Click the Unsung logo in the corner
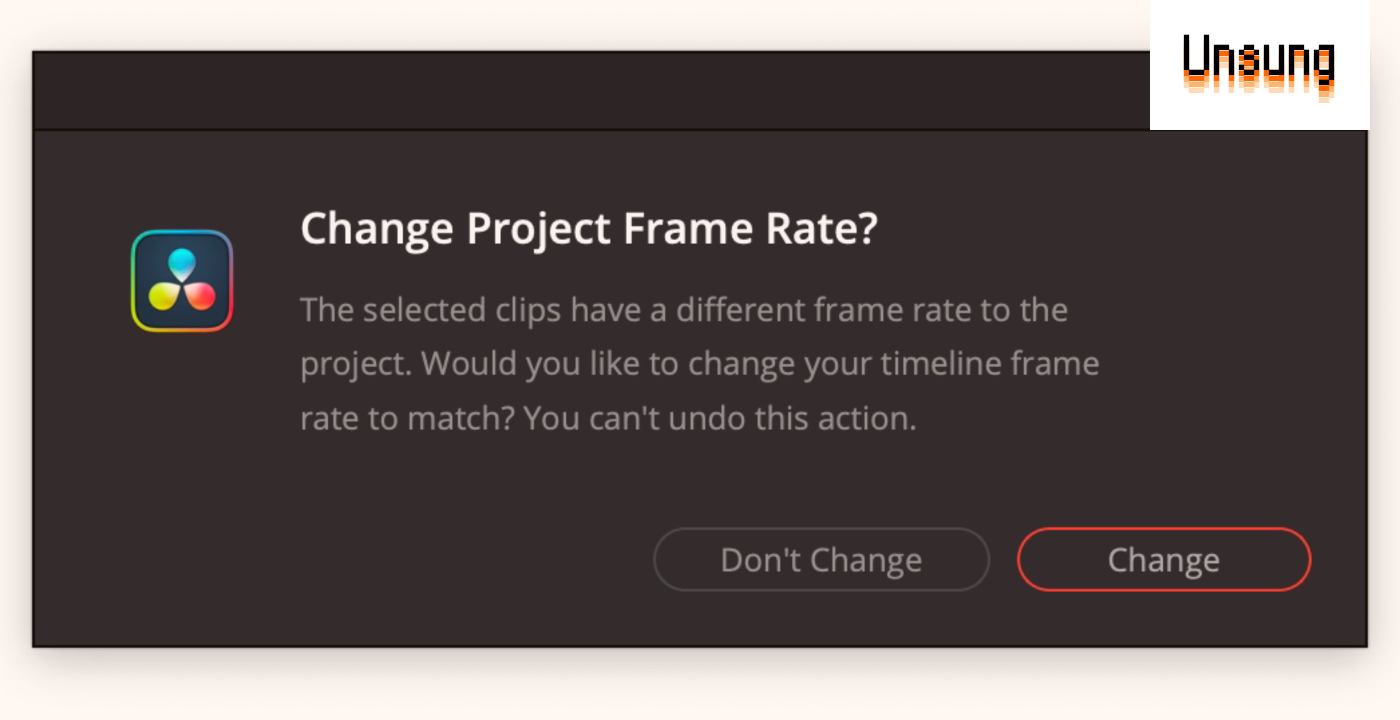 point(1259,65)
